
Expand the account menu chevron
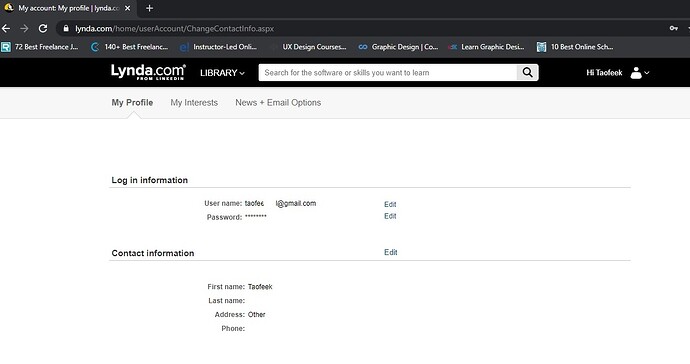click(646, 73)
